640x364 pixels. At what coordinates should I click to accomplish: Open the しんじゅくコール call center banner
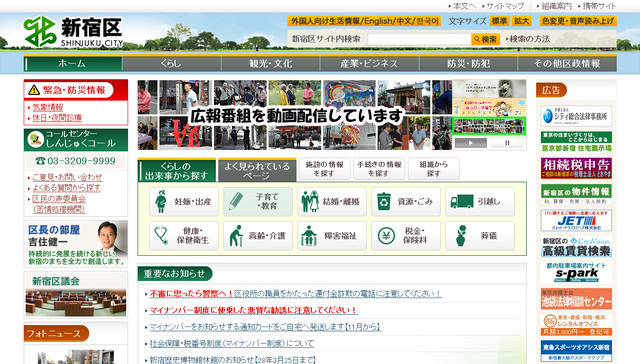click(76, 140)
